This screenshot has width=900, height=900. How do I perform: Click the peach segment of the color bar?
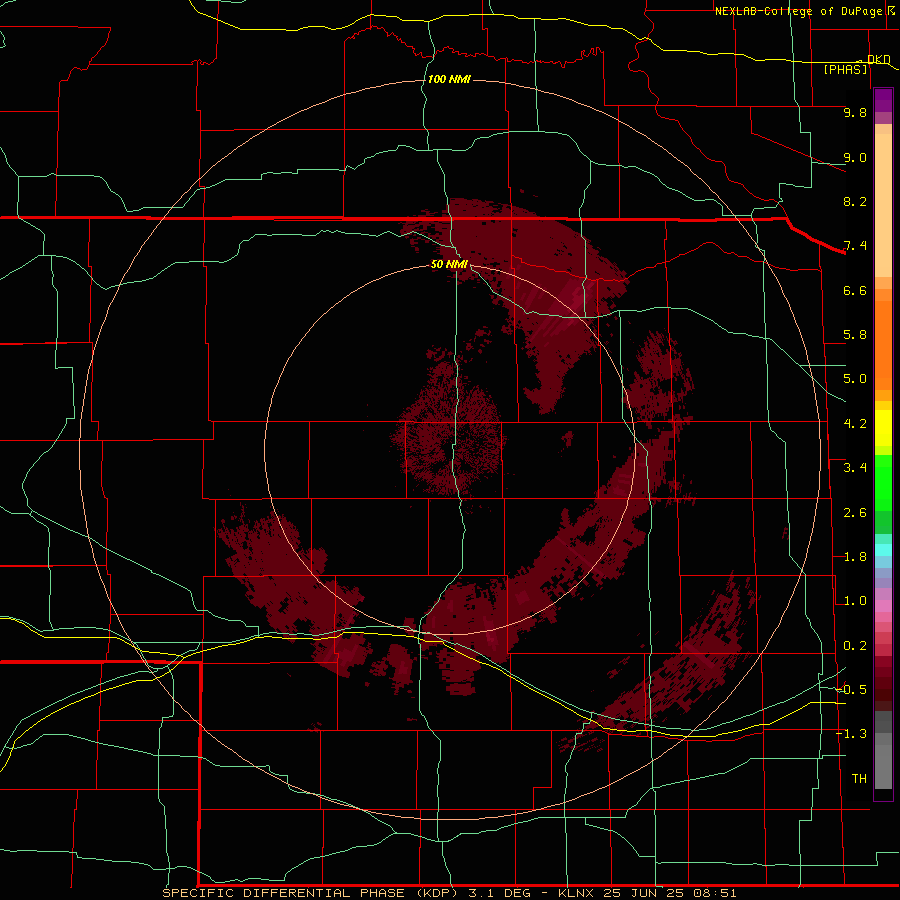tap(883, 205)
